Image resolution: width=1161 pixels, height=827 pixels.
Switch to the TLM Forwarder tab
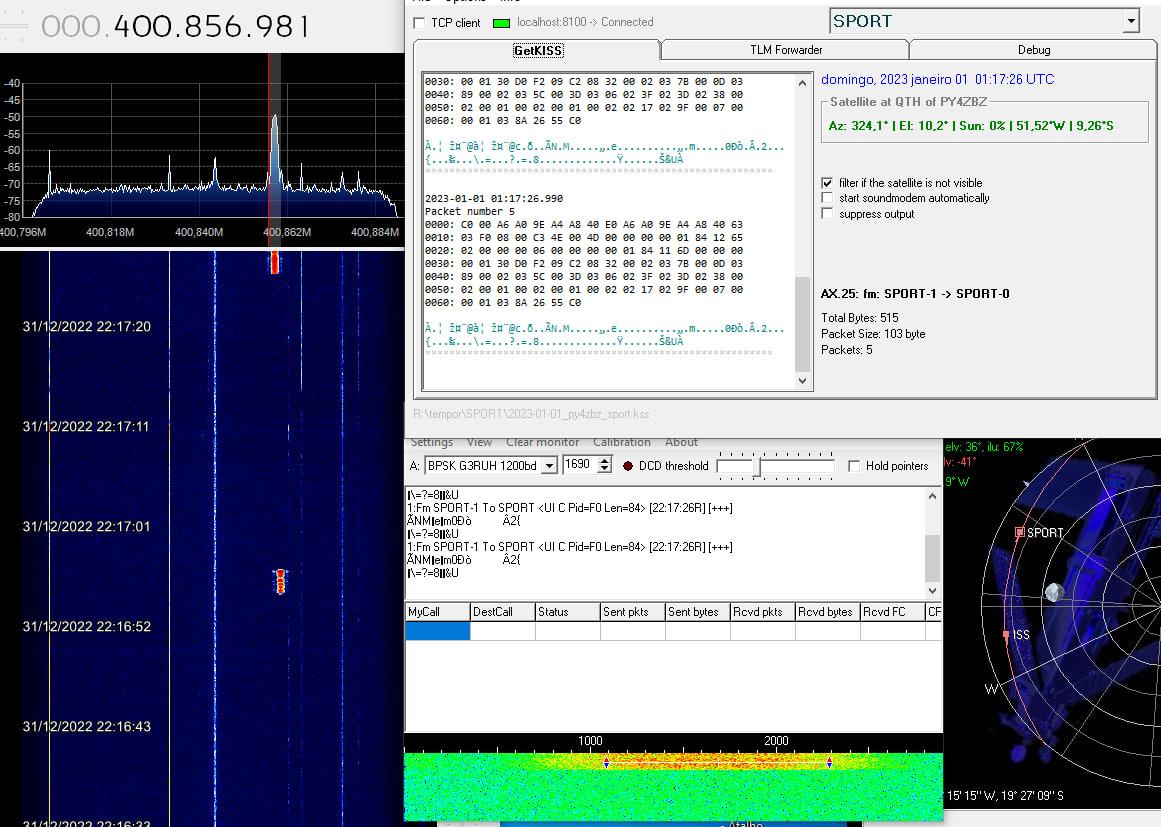(x=785, y=50)
